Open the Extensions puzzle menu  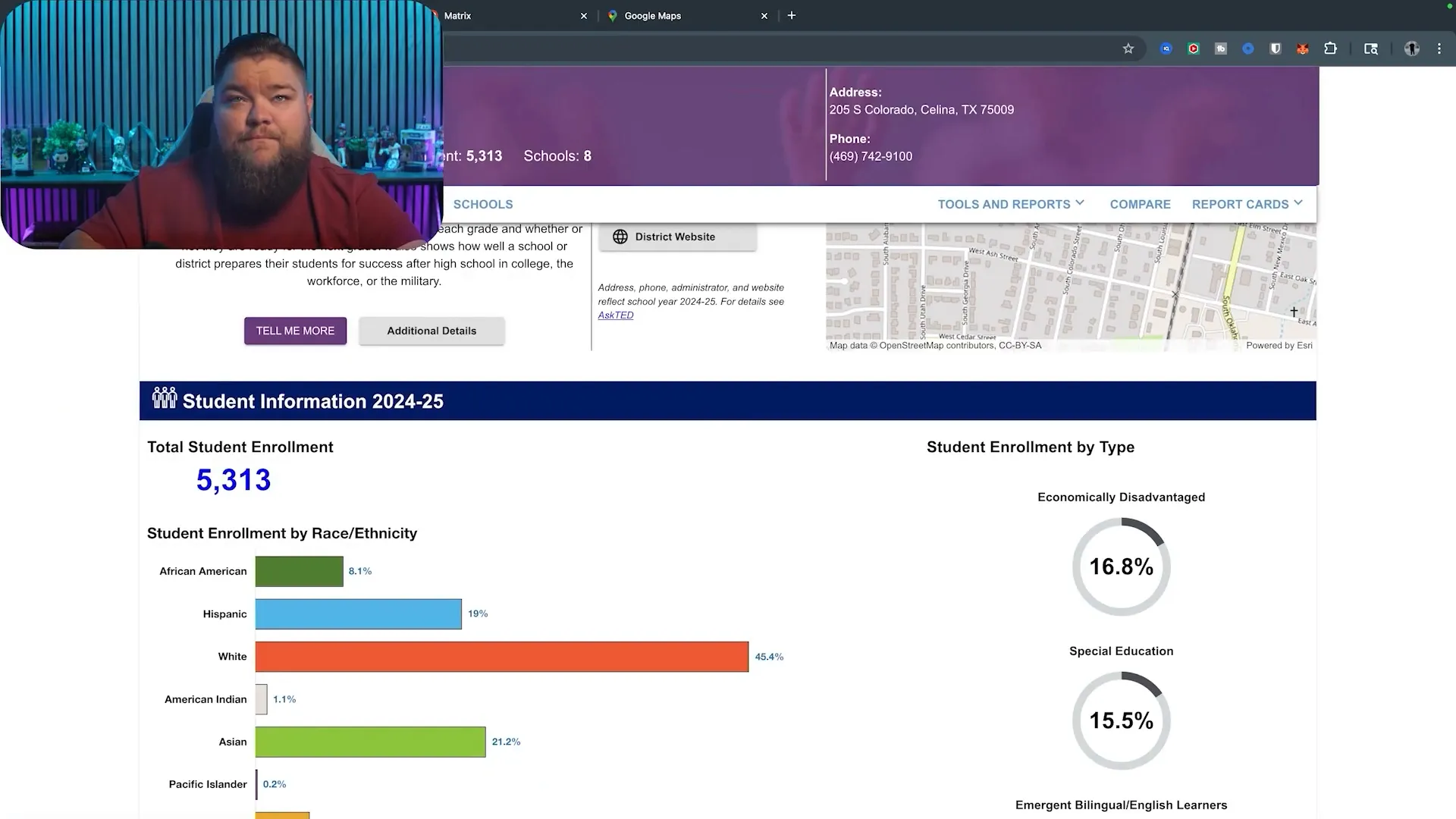click(1330, 49)
